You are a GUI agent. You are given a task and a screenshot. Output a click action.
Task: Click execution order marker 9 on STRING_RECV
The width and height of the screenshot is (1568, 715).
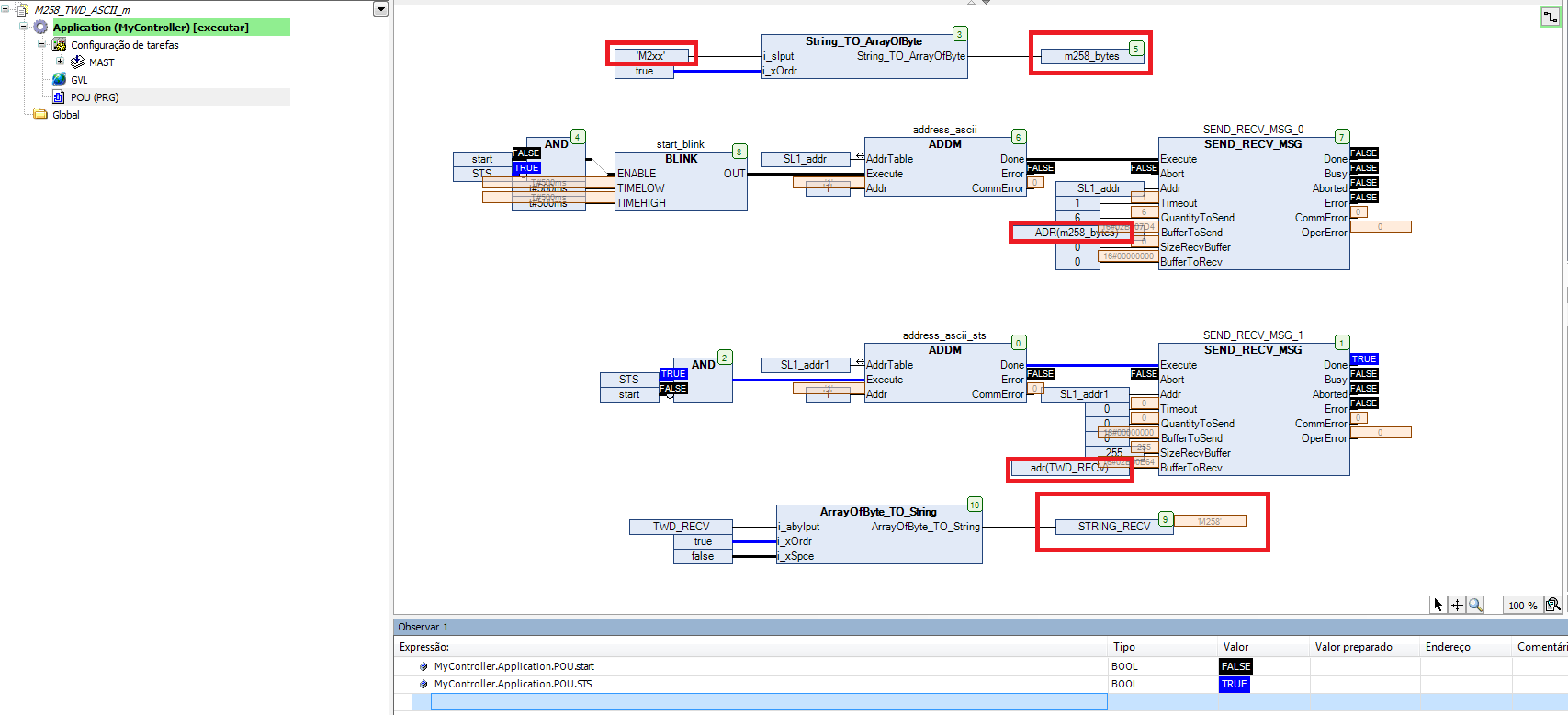pyautogui.click(x=1166, y=519)
